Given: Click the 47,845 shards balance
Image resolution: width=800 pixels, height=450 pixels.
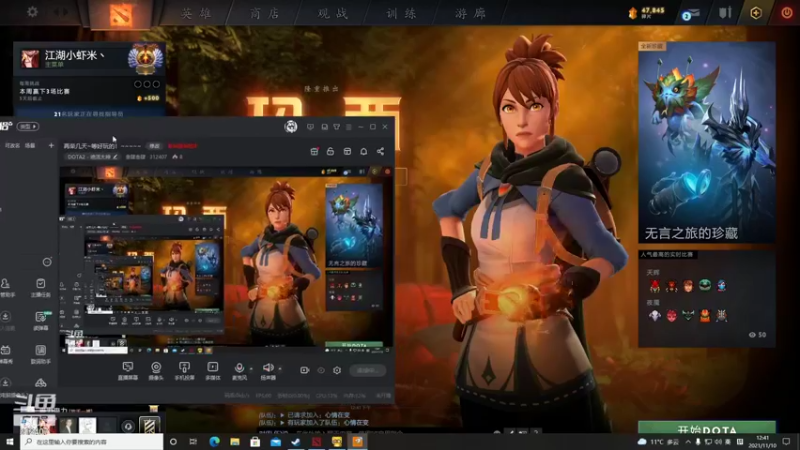Looking at the screenshot, I should [646, 12].
